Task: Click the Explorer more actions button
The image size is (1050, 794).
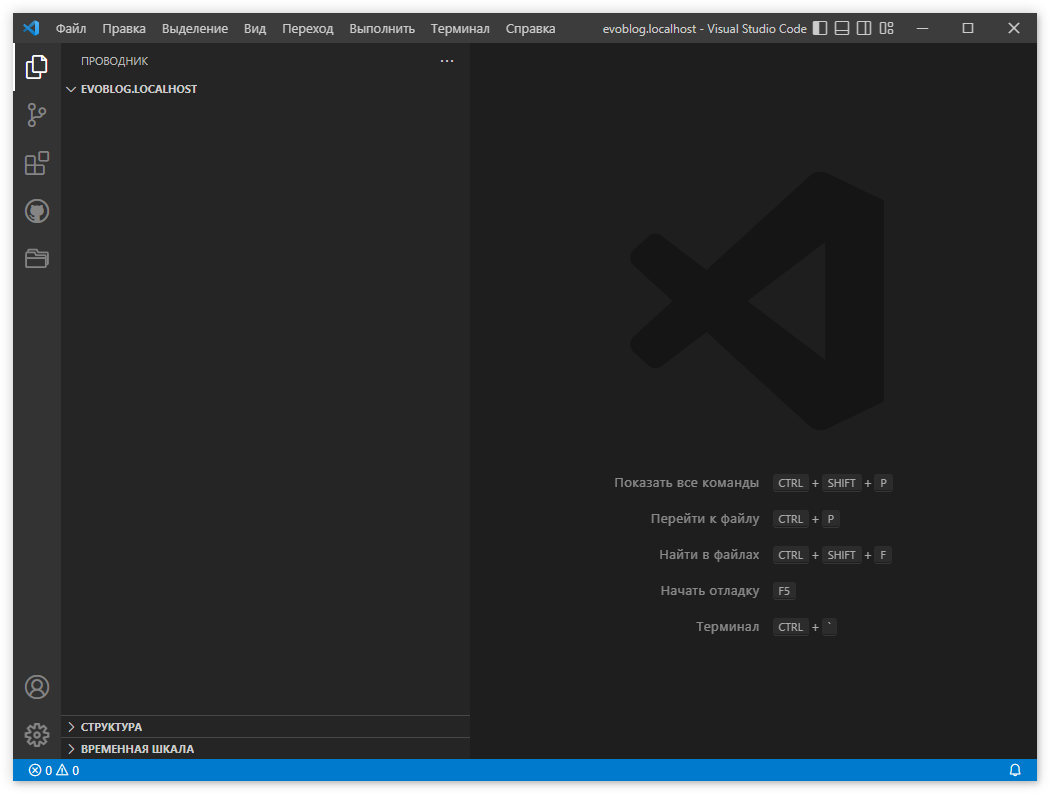Action: (x=447, y=61)
